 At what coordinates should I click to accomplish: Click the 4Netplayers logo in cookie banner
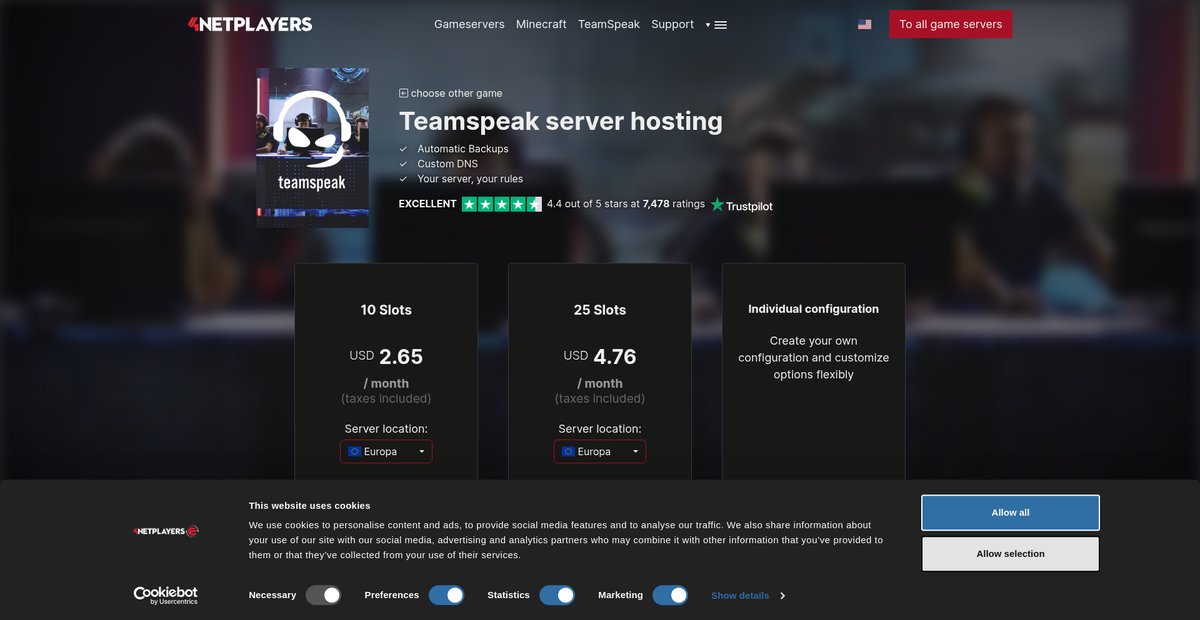point(166,531)
